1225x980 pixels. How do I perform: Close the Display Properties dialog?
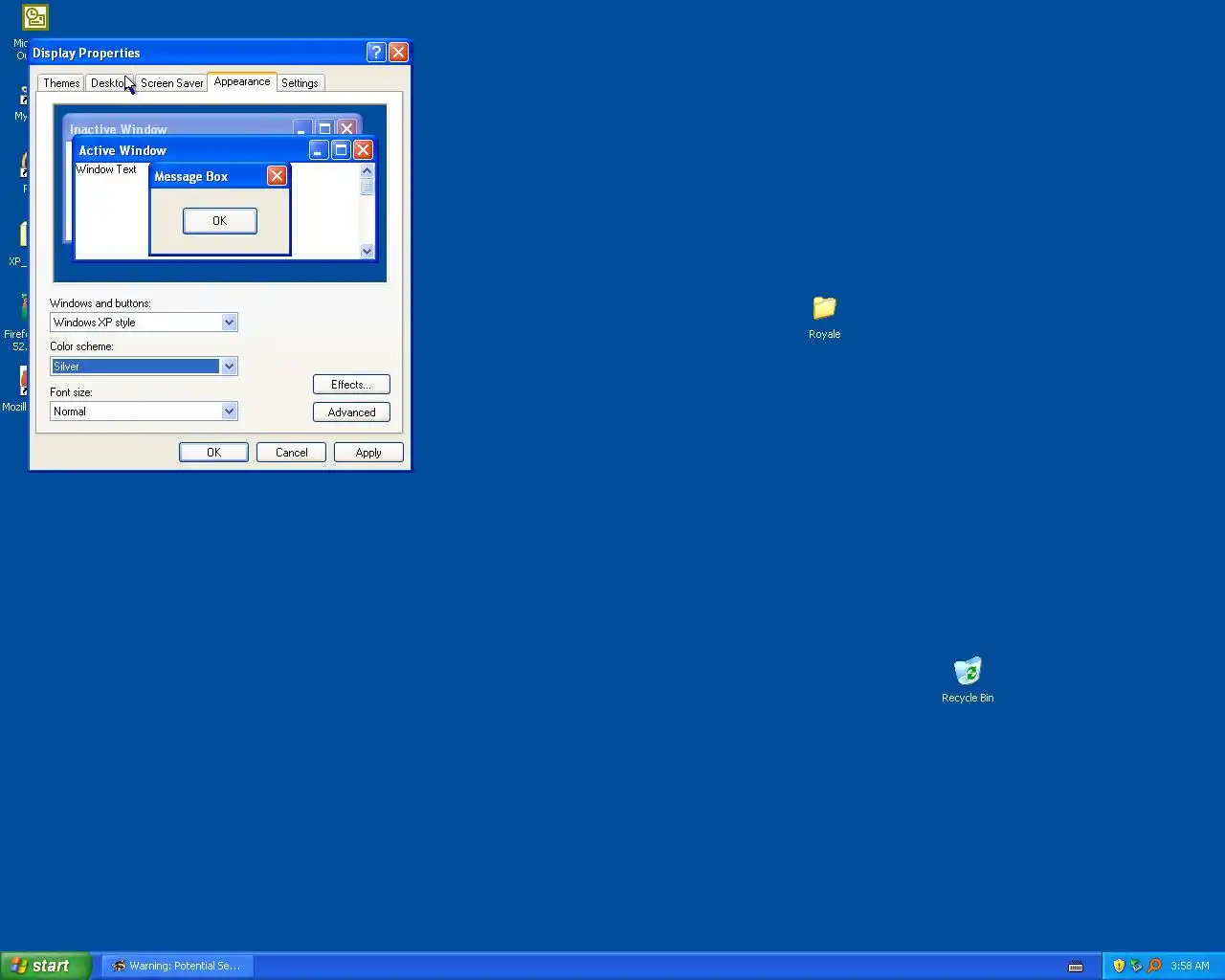click(398, 52)
